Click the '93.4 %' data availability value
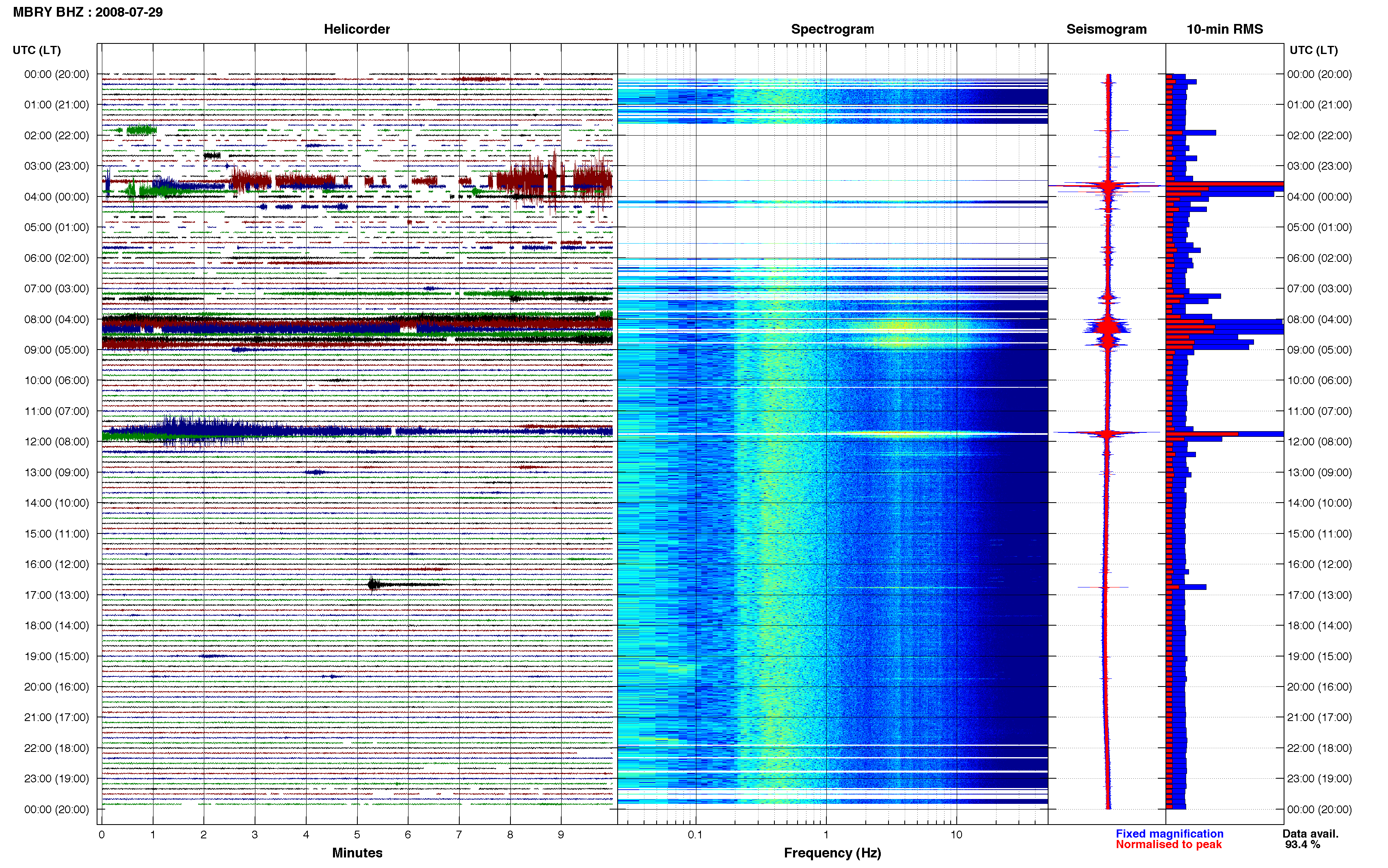 [x=1302, y=844]
